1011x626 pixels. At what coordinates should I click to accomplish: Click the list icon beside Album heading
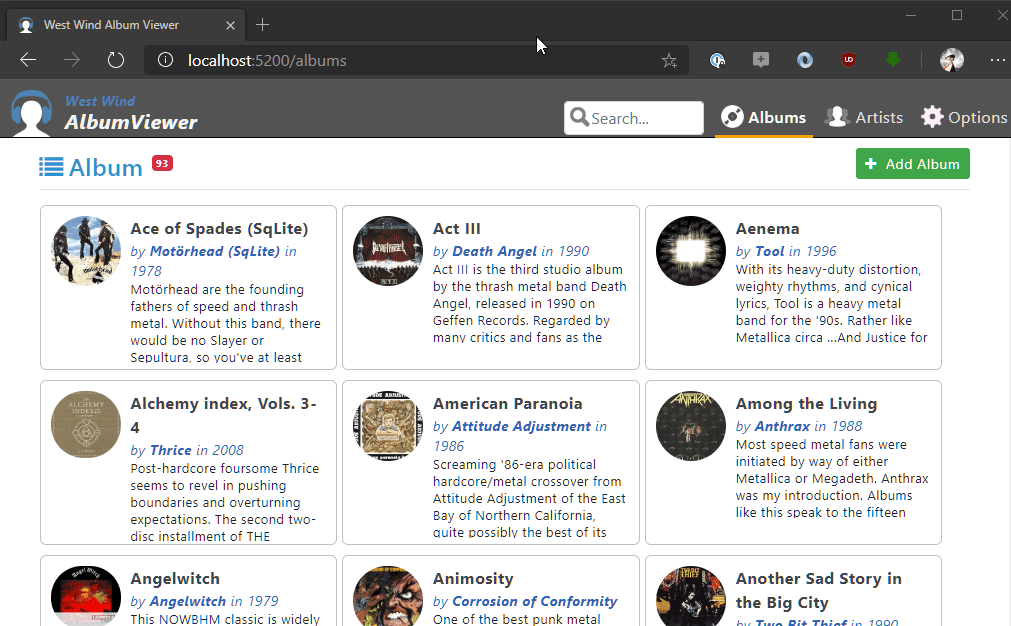[51, 167]
